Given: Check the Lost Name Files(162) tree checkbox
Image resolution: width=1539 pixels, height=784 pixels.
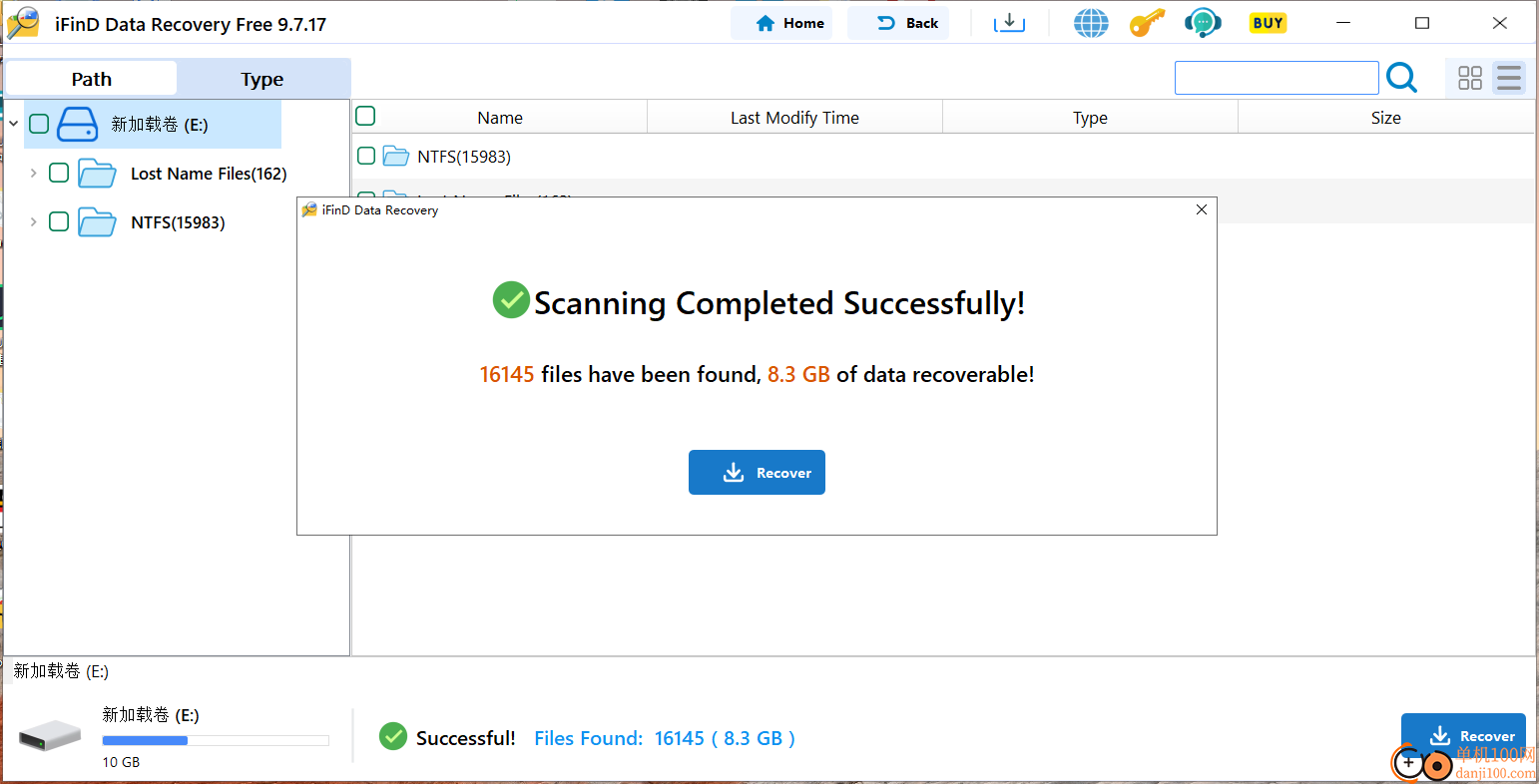Looking at the screenshot, I should tap(59, 173).
